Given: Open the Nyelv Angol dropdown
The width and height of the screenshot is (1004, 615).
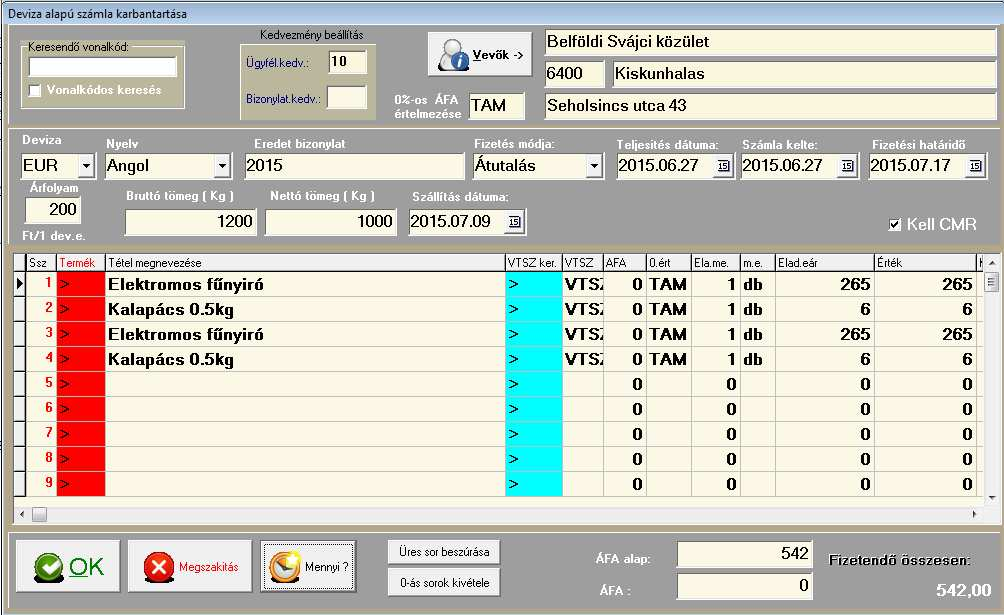Looking at the screenshot, I should pyautogui.click(x=222, y=166).
